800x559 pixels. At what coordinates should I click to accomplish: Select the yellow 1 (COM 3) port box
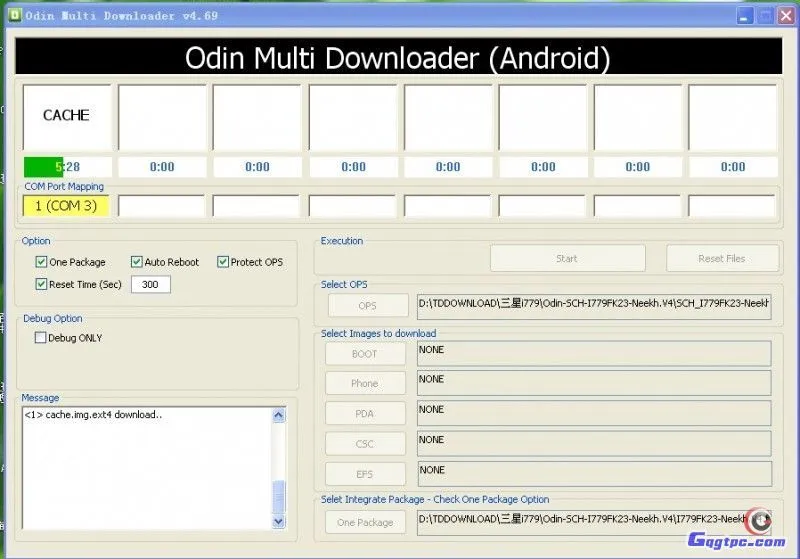point(66,206)
